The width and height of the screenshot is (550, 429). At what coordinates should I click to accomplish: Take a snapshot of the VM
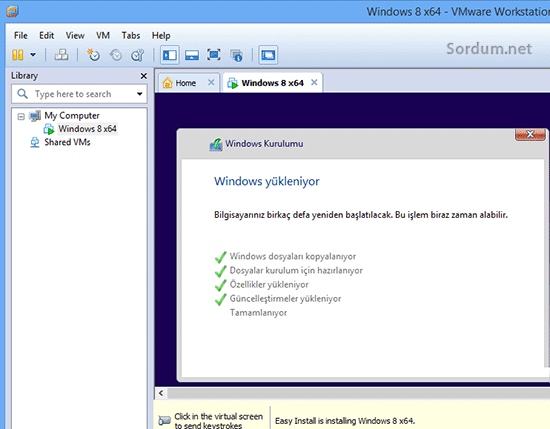(93, 55)
